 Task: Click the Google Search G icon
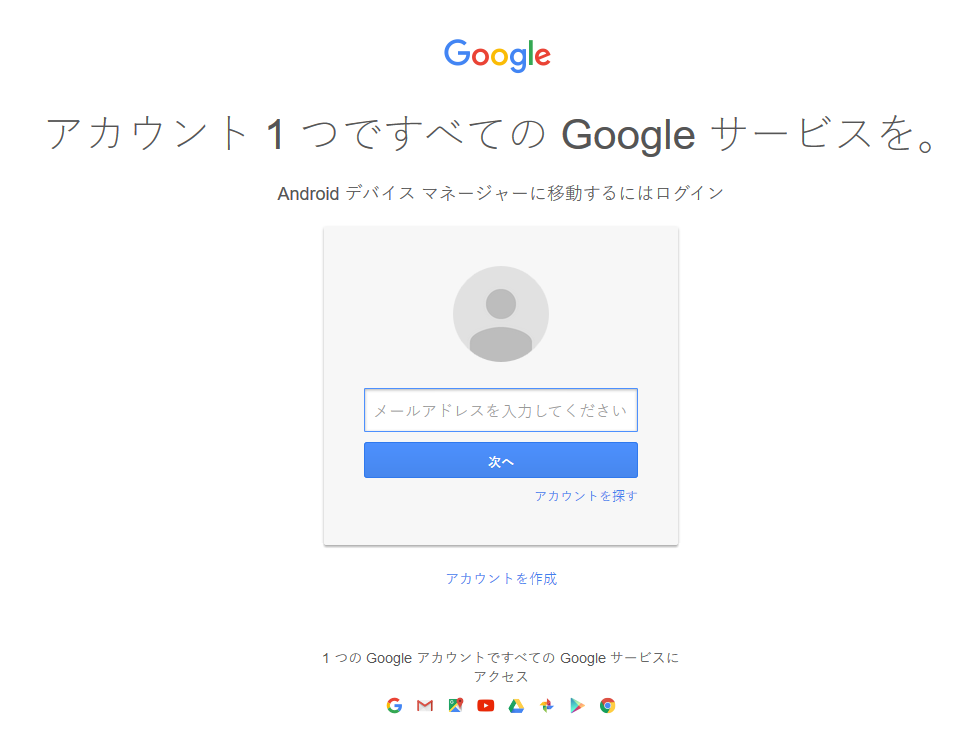click(x=394, y=705)
